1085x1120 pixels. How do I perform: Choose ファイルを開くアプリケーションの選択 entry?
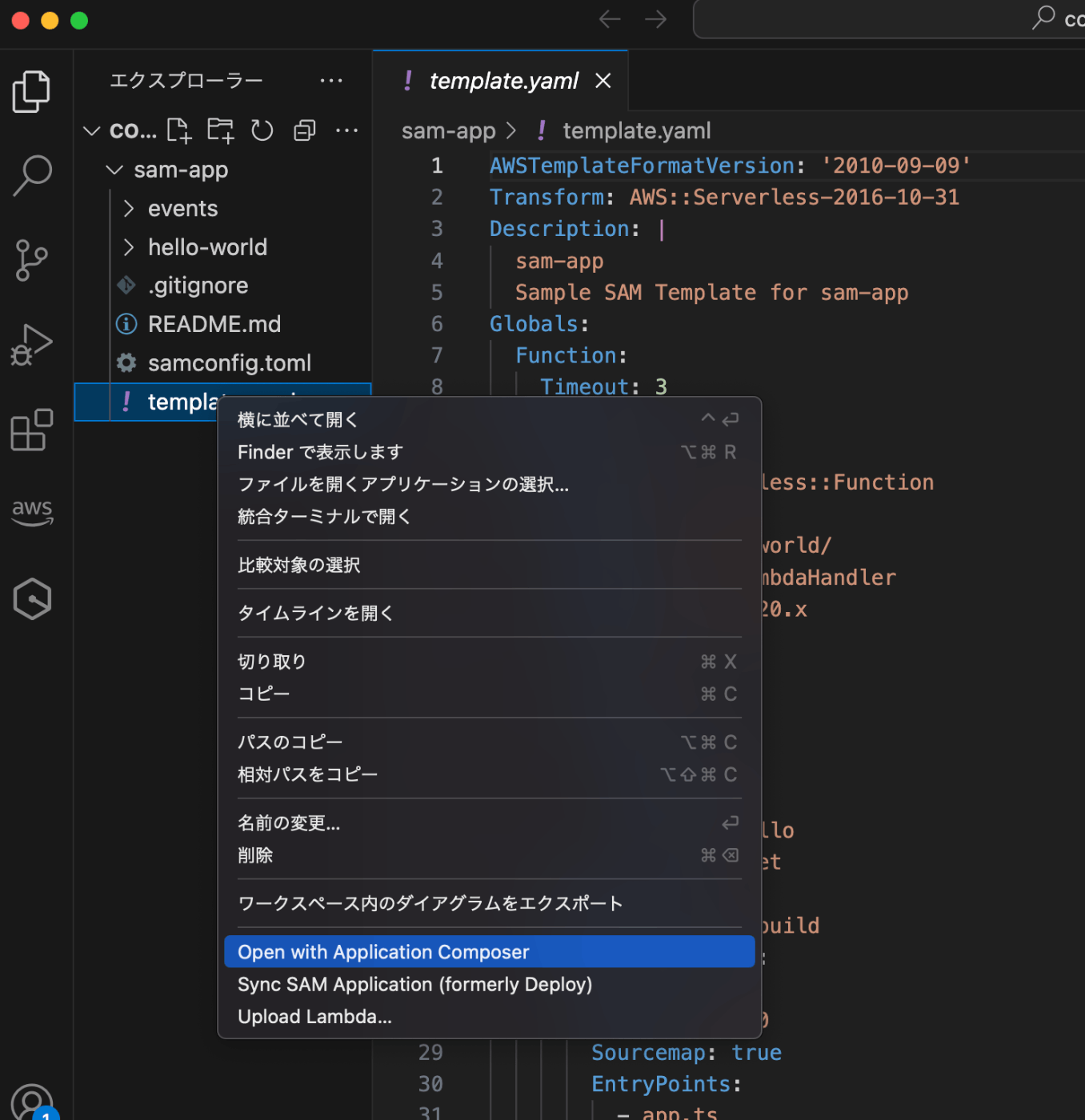[x=489, y=484]
